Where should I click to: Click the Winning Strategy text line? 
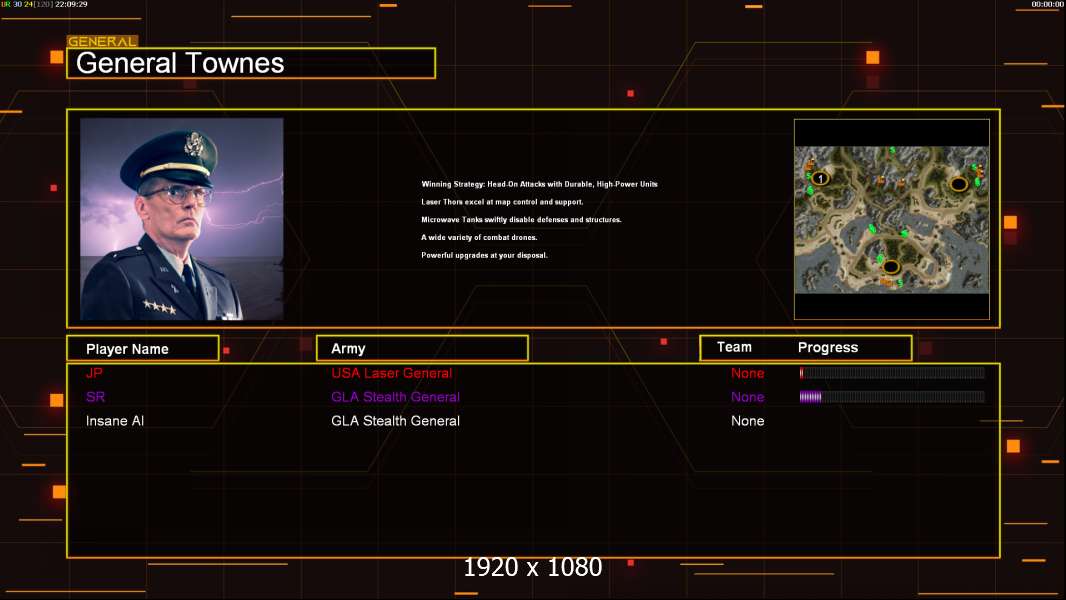(x=539, y=184)
